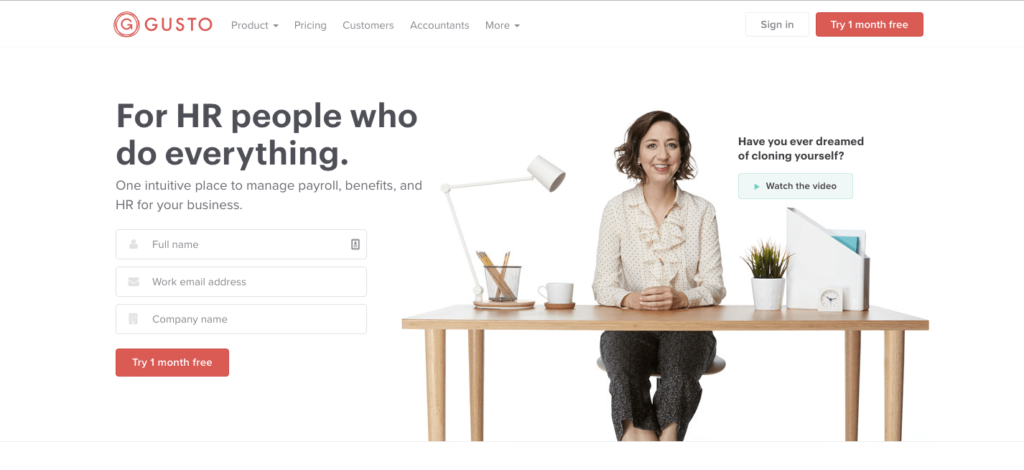This screenshot has height=470, width=1024.
Task: Expand the More dropdown arrow
Action: (517, 26)
